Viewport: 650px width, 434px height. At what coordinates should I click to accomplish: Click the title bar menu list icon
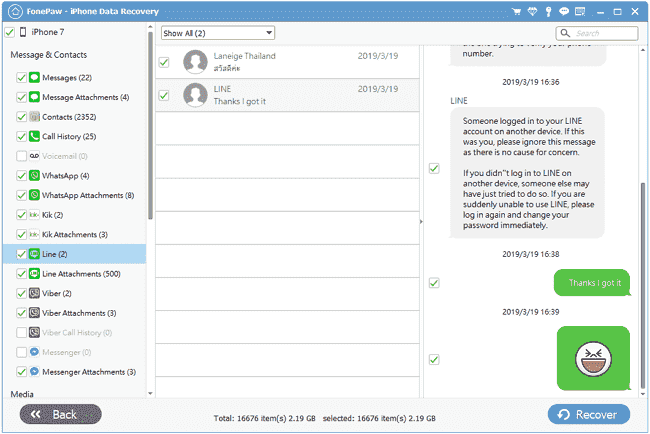[580, 11]
